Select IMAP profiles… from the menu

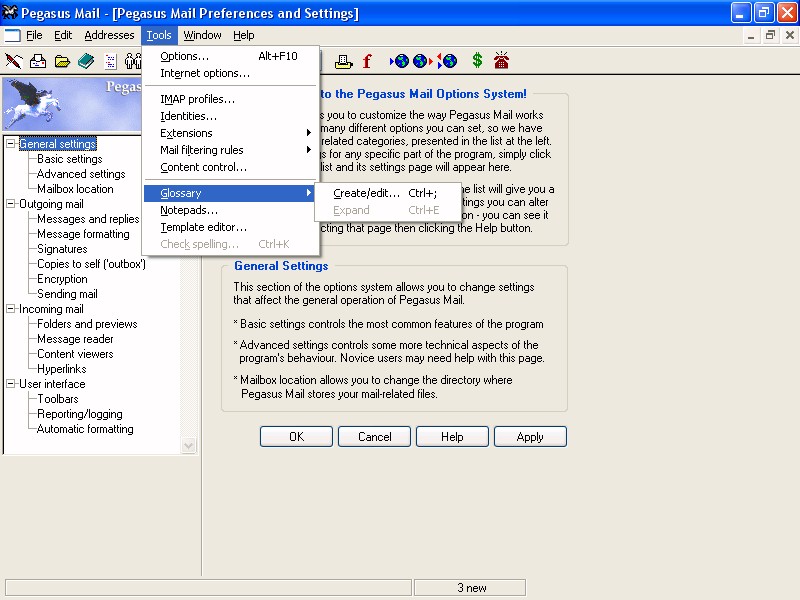(231, 99)
